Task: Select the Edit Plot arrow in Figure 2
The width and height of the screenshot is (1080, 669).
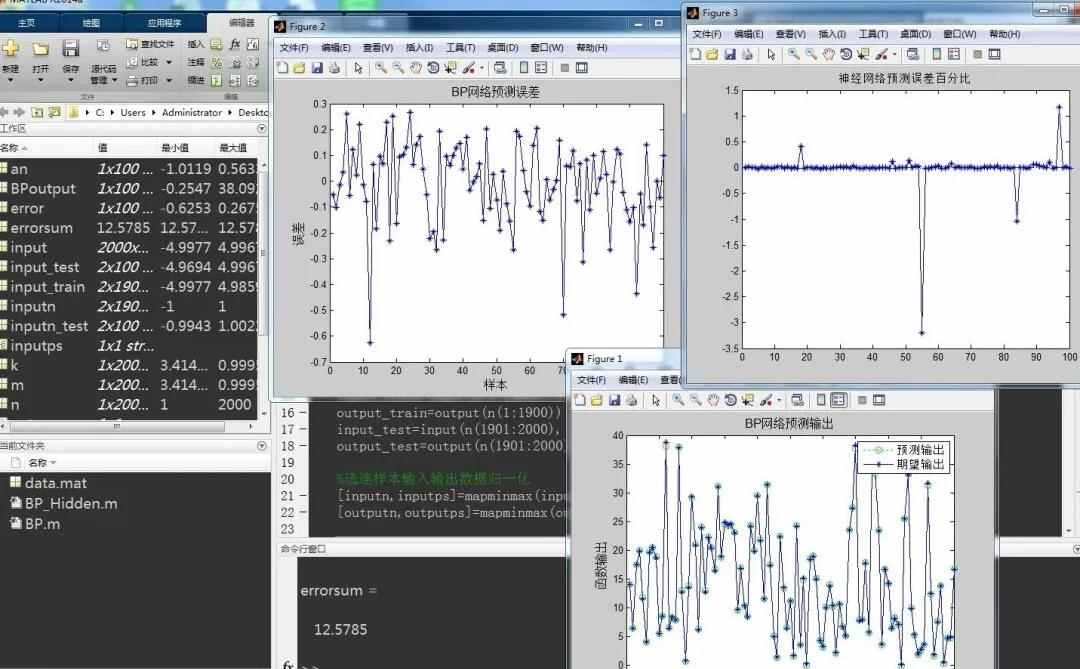Action: (x=359, y=68)
